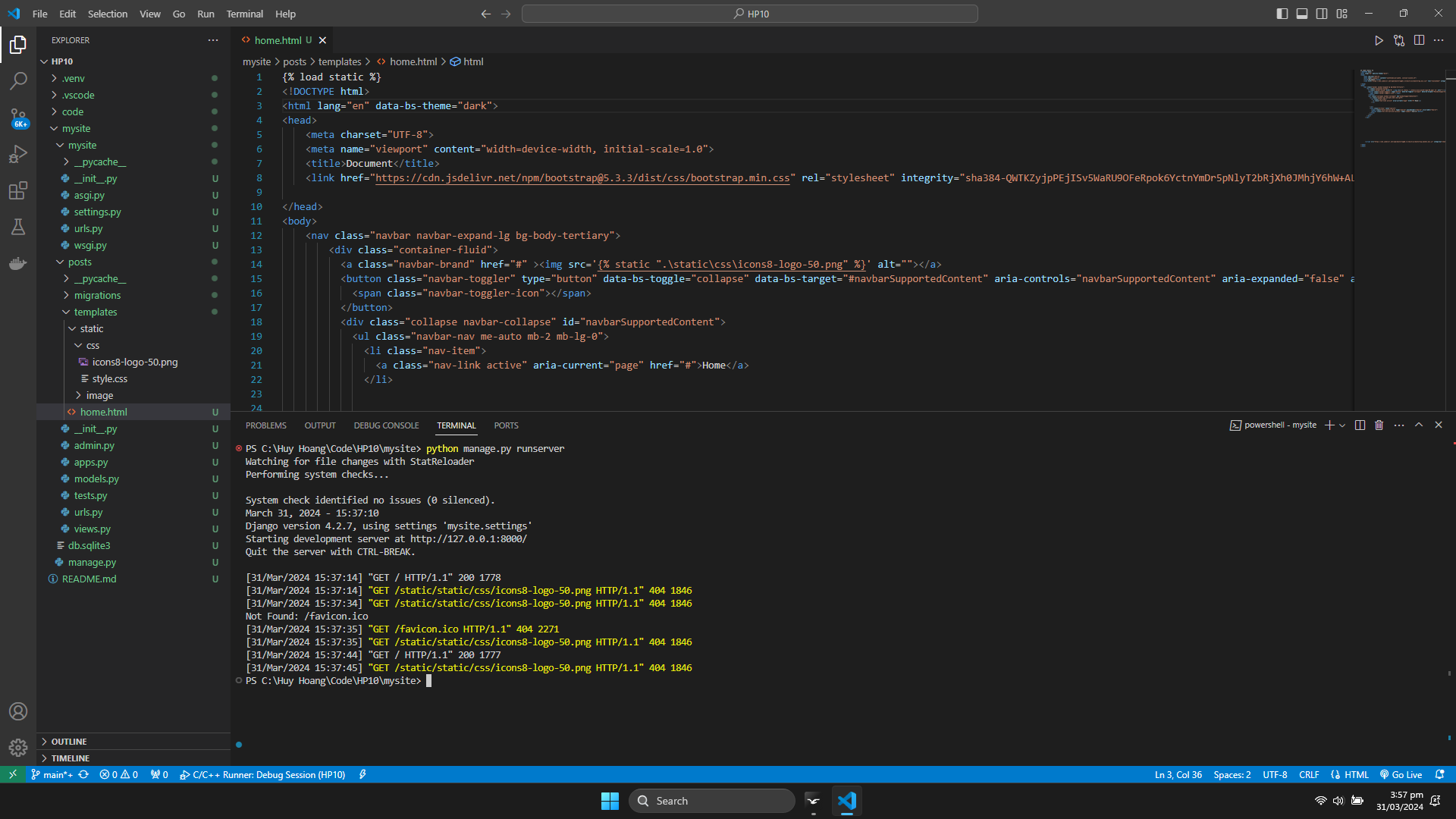Open the Docker view in activity bar
Screen dimensions: 1456x819
click(18, 263)
